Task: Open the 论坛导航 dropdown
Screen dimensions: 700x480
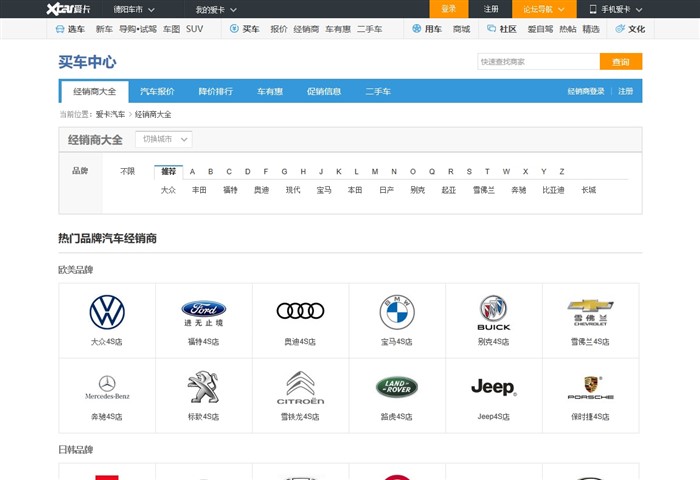Action: coord(544,9)
